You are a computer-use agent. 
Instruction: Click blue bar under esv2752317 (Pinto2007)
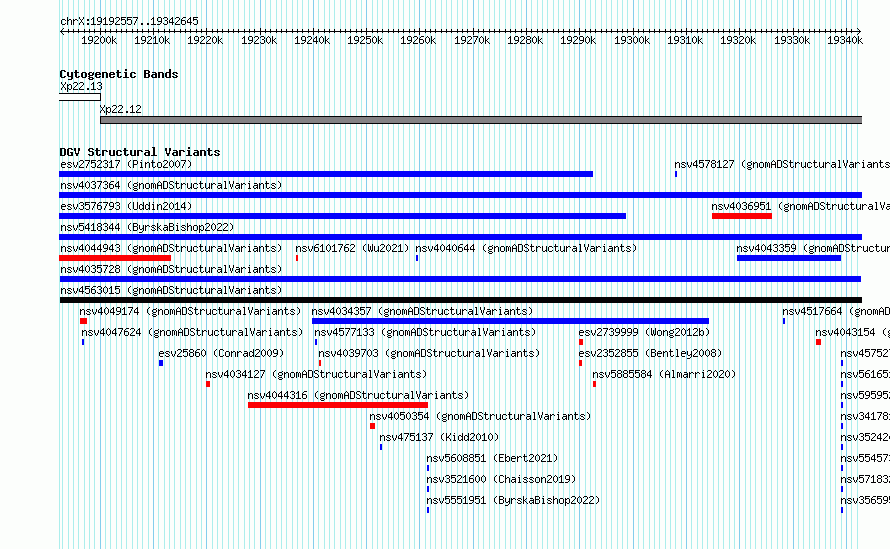tap(326, 174)
